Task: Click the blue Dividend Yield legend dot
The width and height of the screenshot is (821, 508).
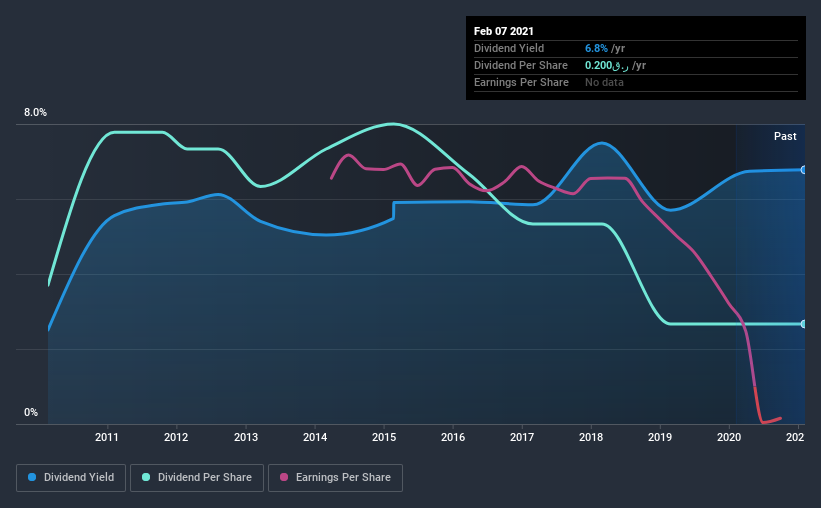Action: 32,477
